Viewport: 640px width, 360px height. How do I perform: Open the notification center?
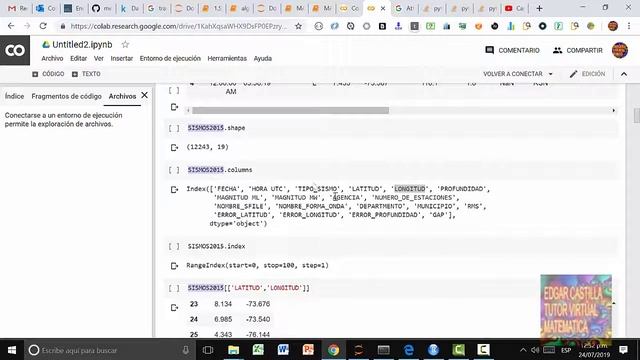point(623,350)
